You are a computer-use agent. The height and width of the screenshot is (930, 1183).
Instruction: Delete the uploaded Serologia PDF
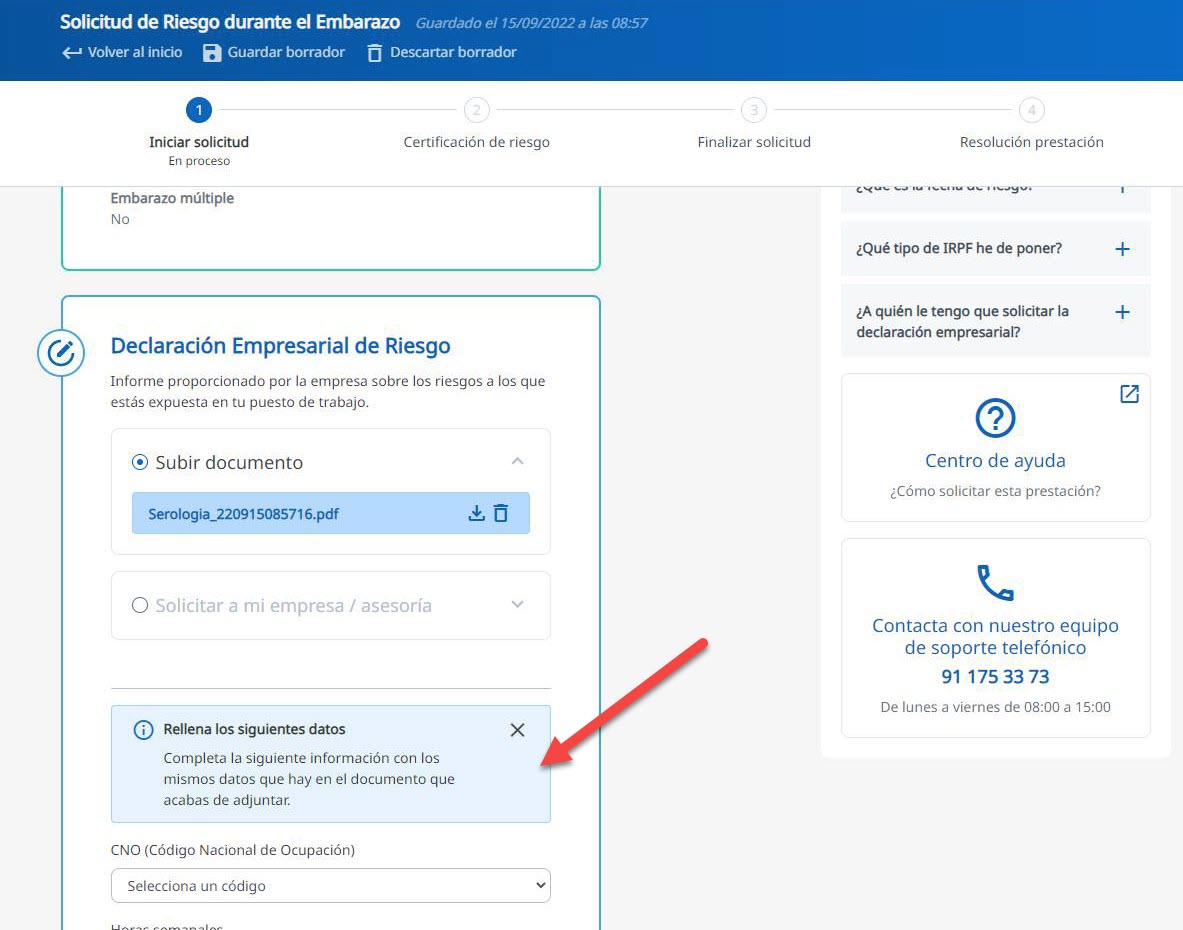(x=501, y=513)
